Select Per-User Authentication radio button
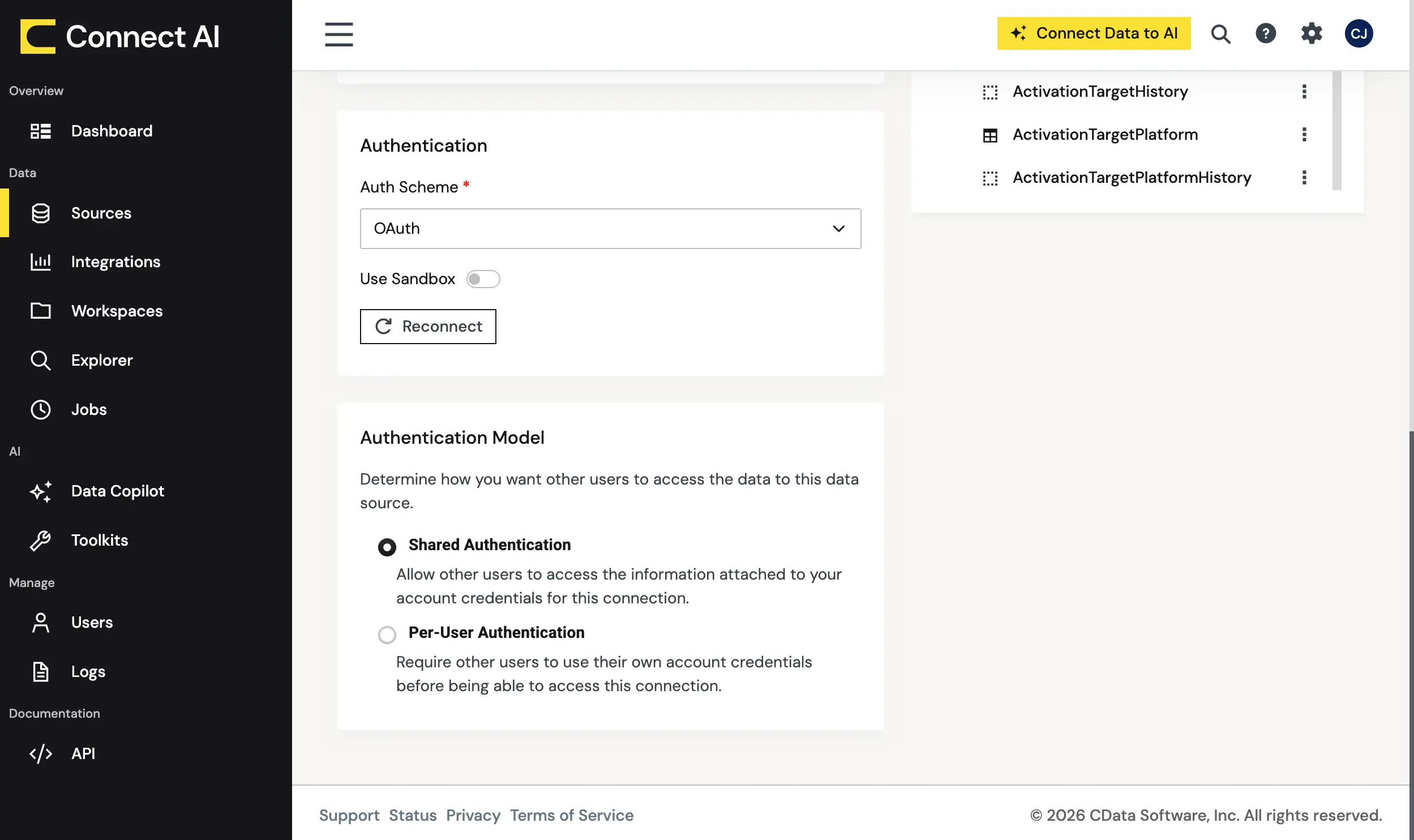The width and height of the screenshot is (1414, 840). [387, 635]
